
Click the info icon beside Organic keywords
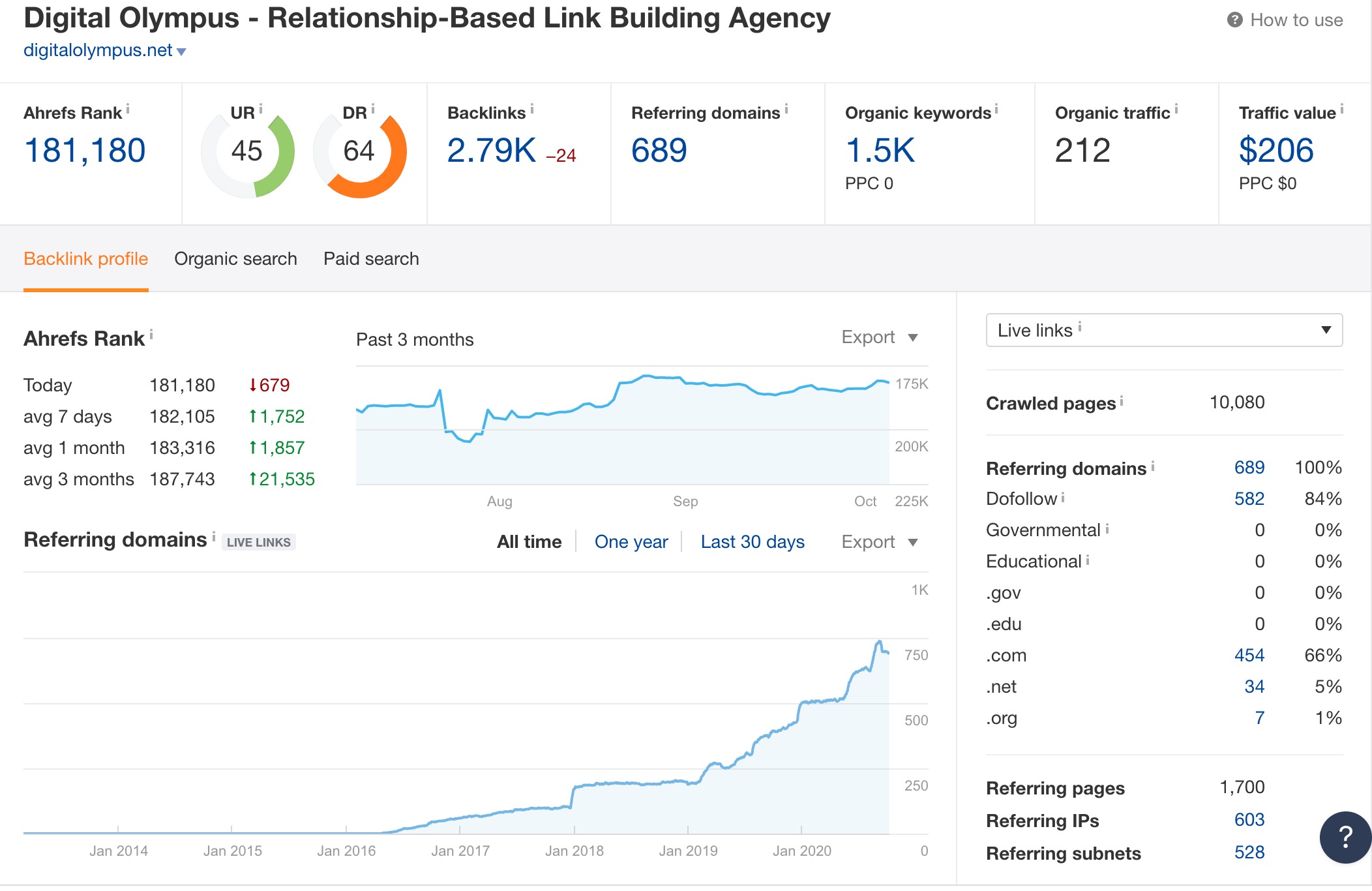(x=996, y=109)
